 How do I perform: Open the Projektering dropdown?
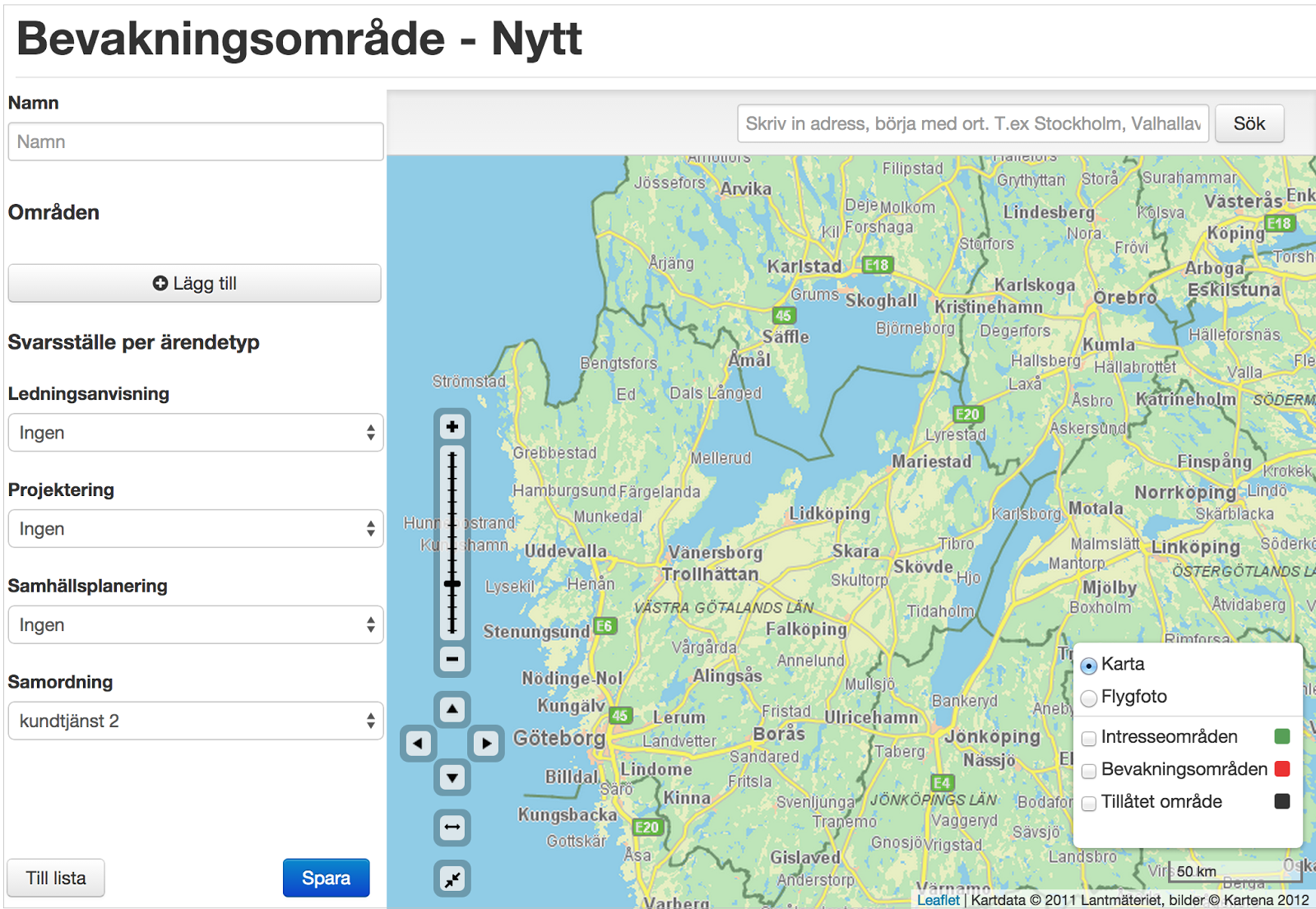pos(196,529)
